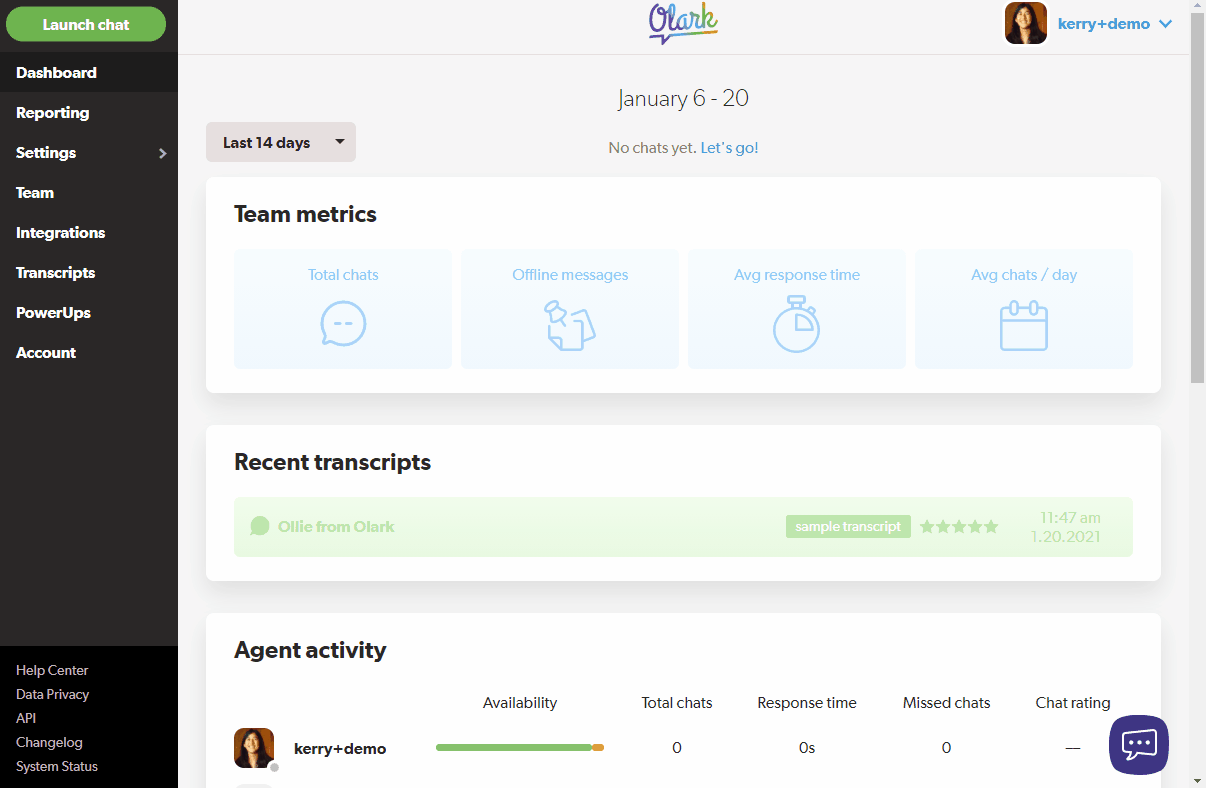Expand the Settings submenu arrow
The height and width of the screenshot is (788, 1206).
pos(162,153)
